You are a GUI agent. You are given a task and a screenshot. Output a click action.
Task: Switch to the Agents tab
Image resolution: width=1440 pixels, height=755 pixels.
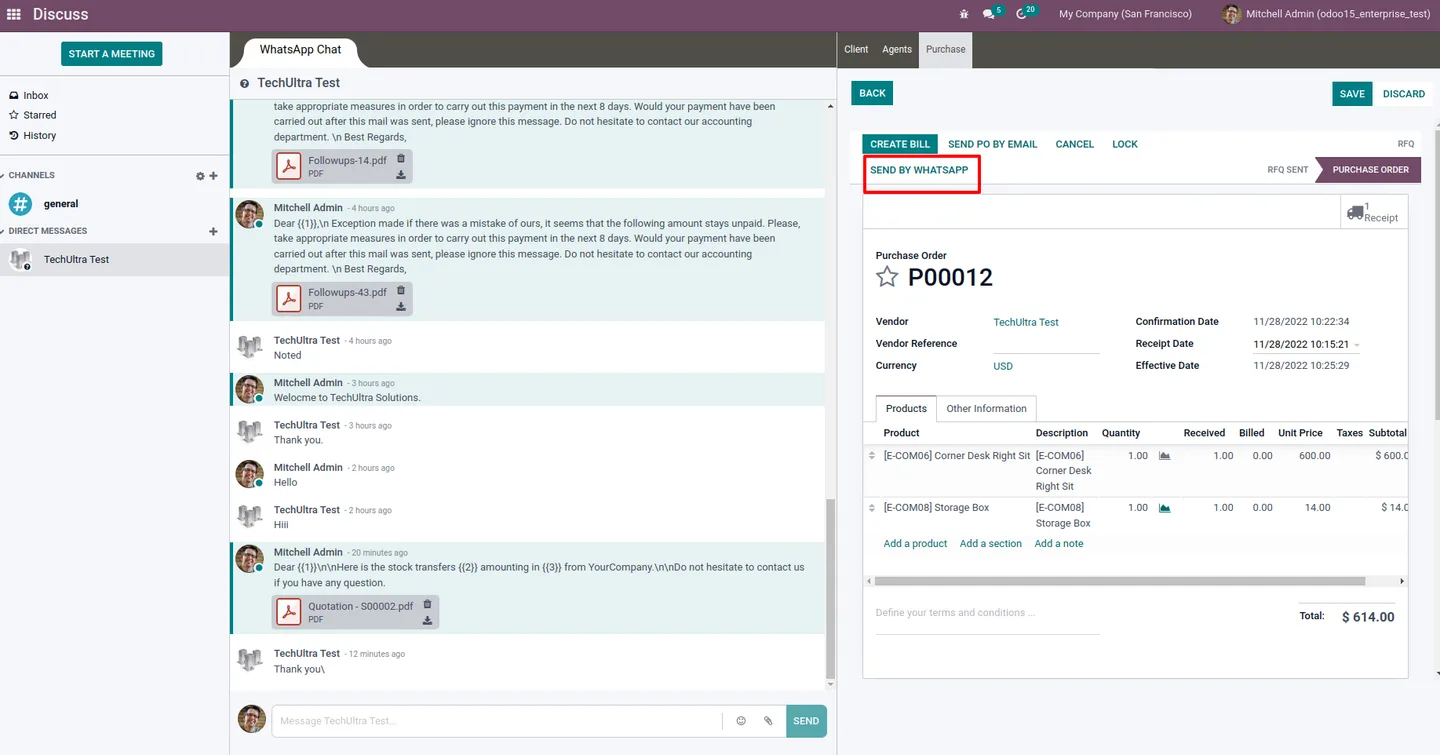click(x=897, y=49)
